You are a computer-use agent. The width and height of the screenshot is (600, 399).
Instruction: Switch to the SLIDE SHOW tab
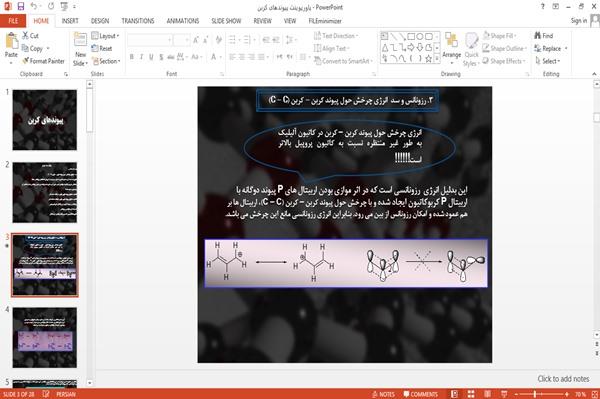tap(226, 21)
